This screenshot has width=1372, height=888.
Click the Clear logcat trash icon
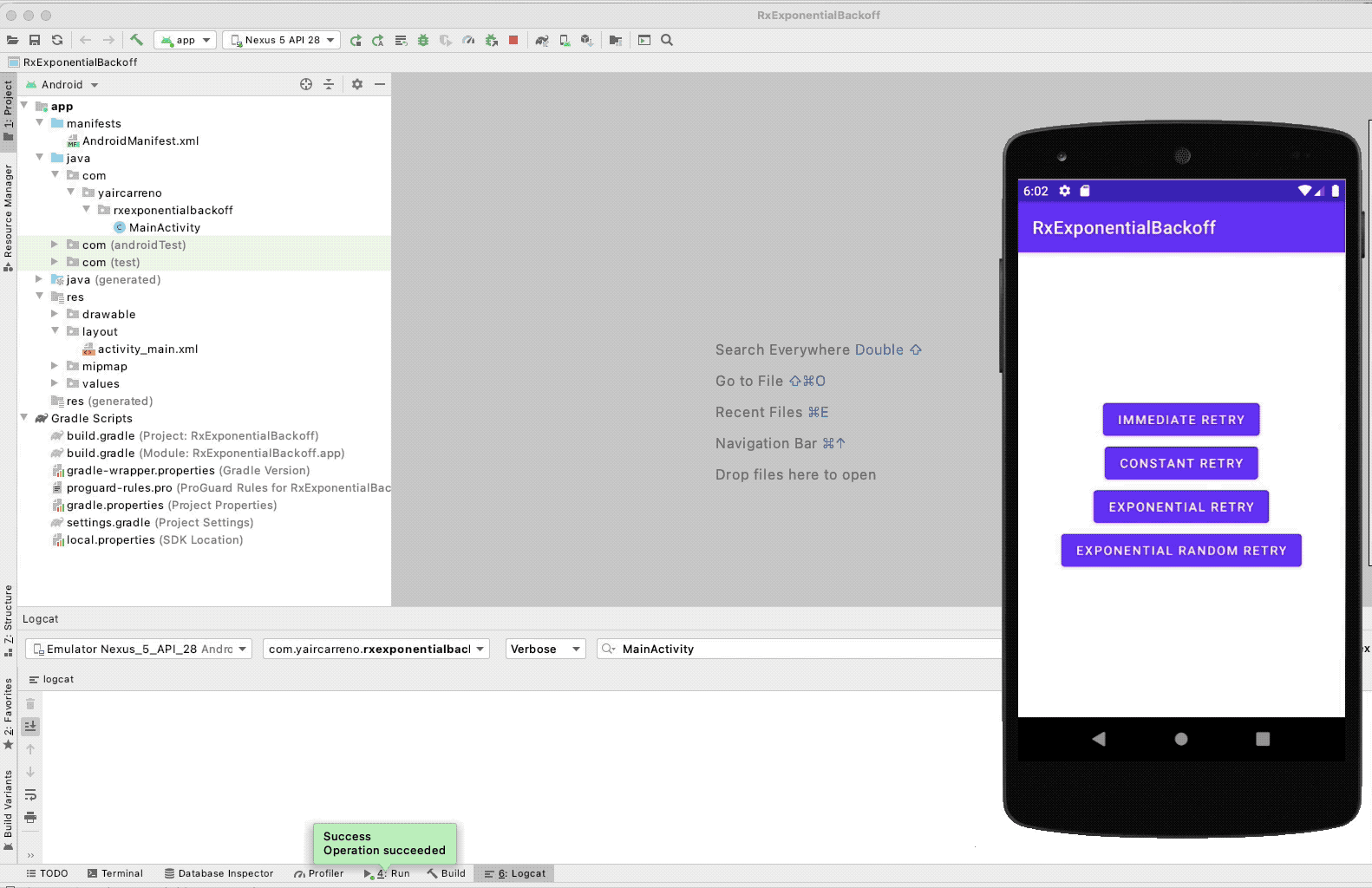pyautogui.click(x=30, y=704)
